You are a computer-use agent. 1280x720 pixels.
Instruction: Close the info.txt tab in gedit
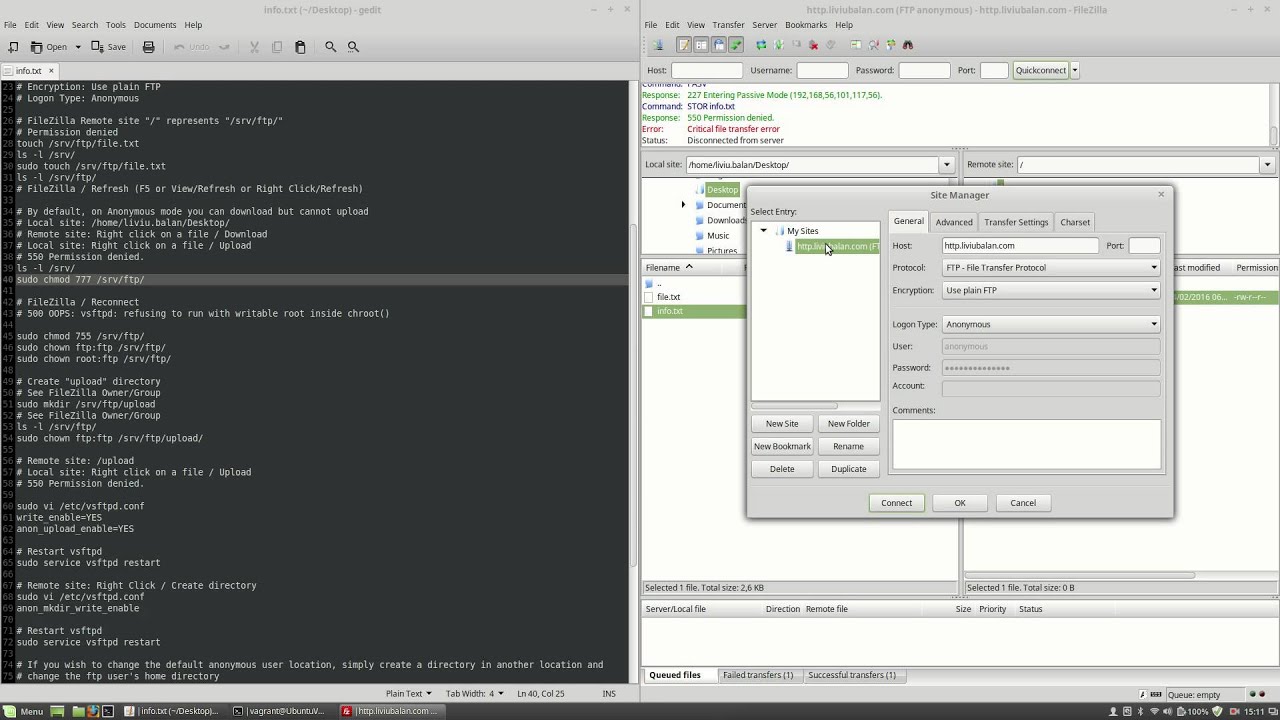click(51, 71)
